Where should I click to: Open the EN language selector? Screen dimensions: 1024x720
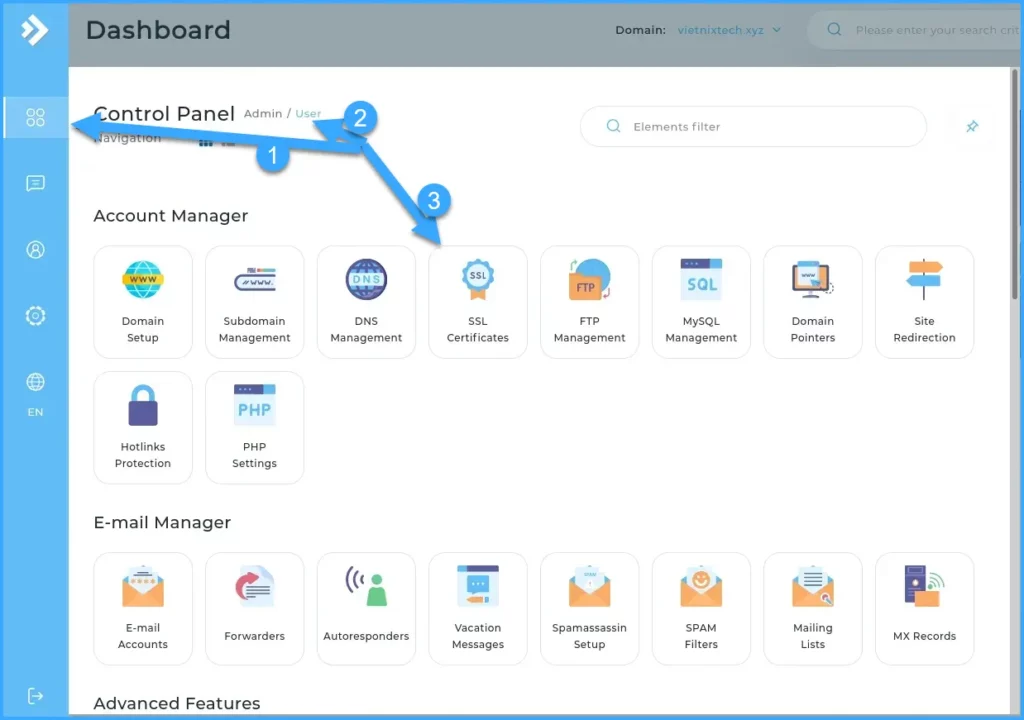[35, 393]
